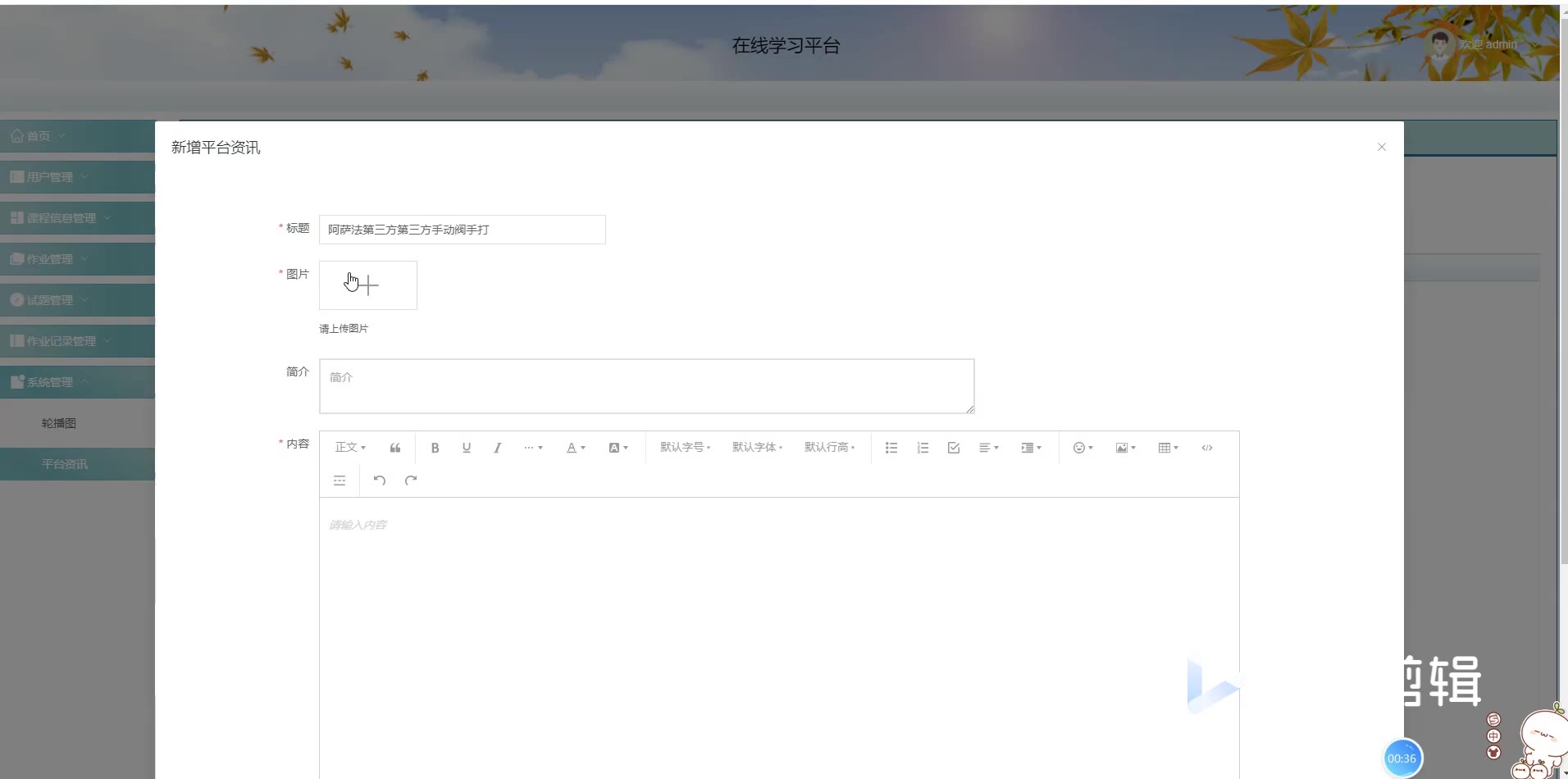1568x779 pixels.
Task: Open the 正文 heading style dropdown
Action: (x=350, y=448)
